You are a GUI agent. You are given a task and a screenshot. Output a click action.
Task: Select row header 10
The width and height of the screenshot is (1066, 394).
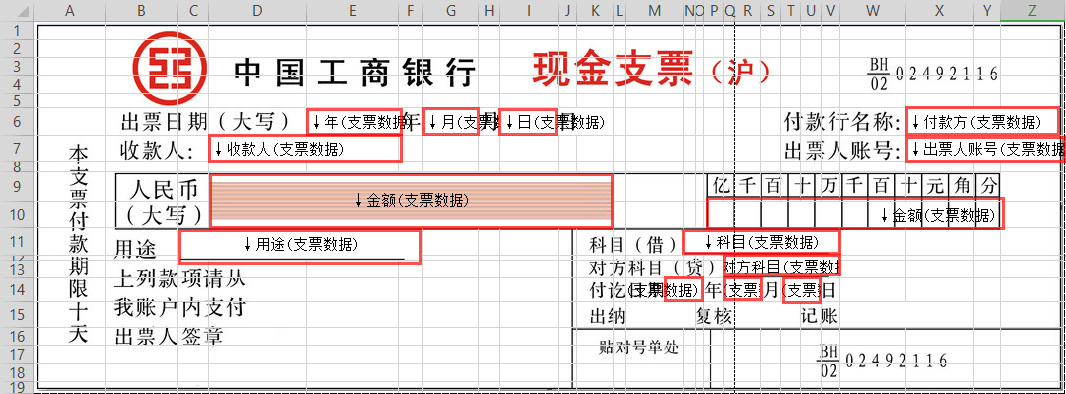(17, 215)
